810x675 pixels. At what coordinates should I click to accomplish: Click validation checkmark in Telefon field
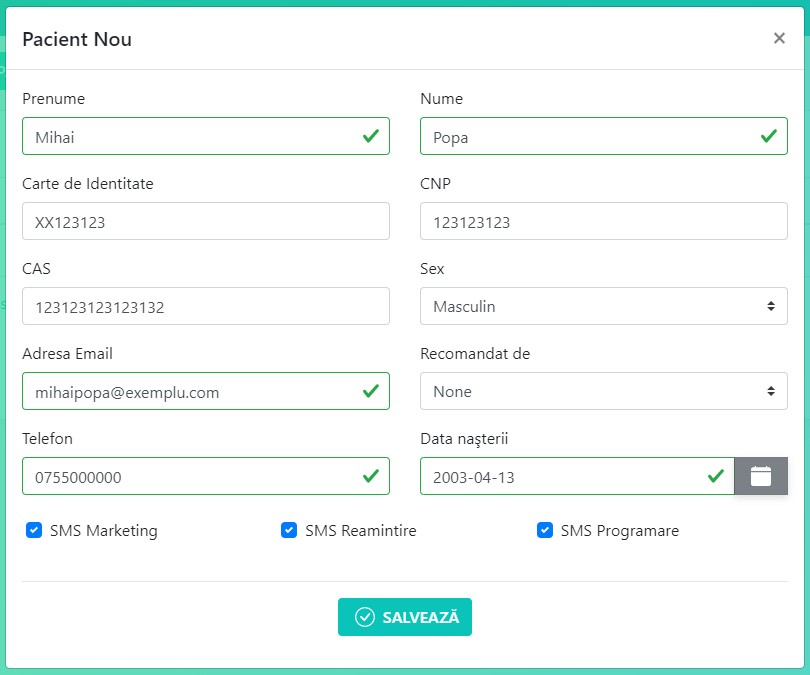(371, 476)
